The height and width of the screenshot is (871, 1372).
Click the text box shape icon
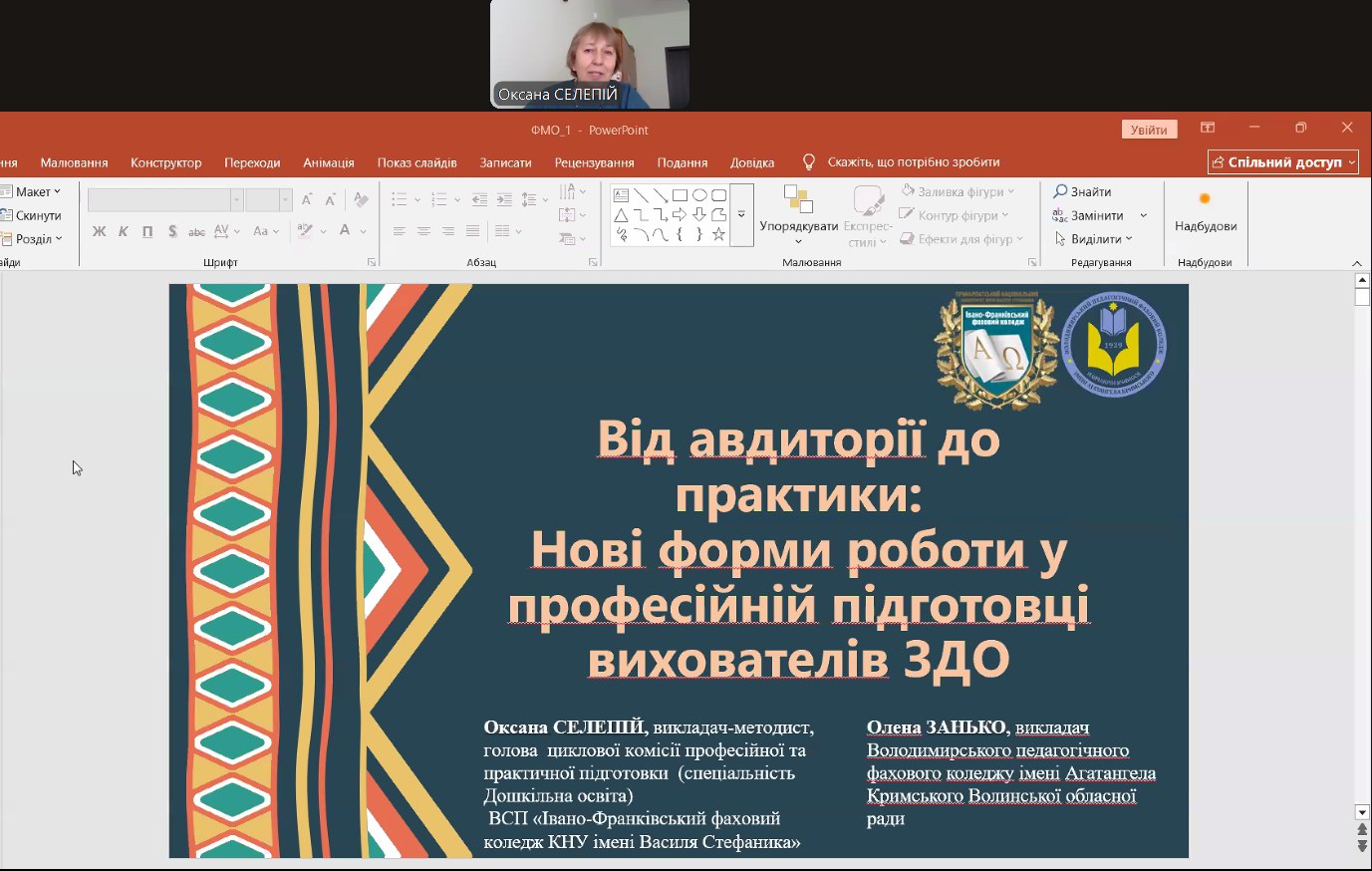tap(621, 195)
